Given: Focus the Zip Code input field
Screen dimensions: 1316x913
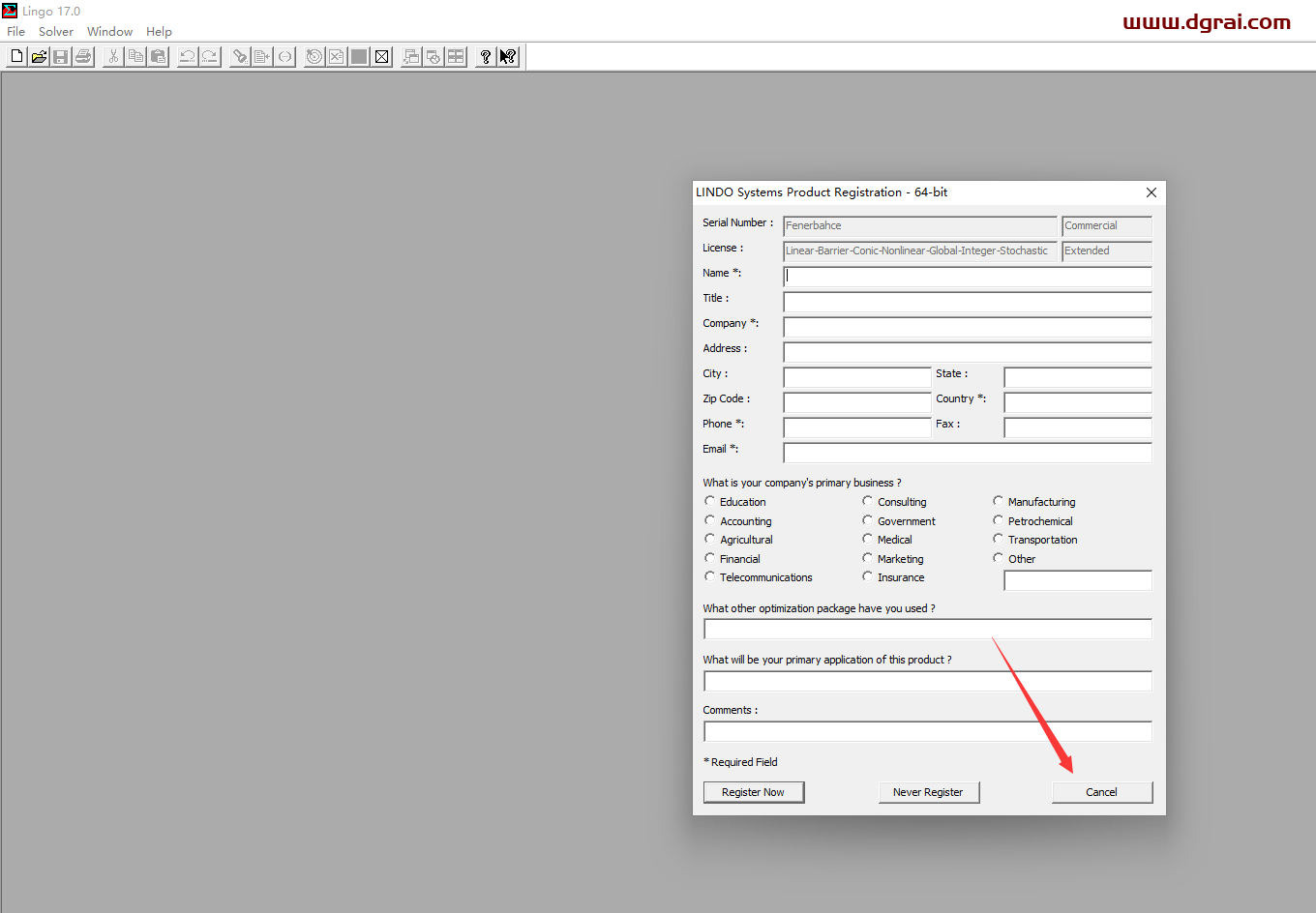Looking at the screenshot, I should pyautogui.click(x=857, y=402).
